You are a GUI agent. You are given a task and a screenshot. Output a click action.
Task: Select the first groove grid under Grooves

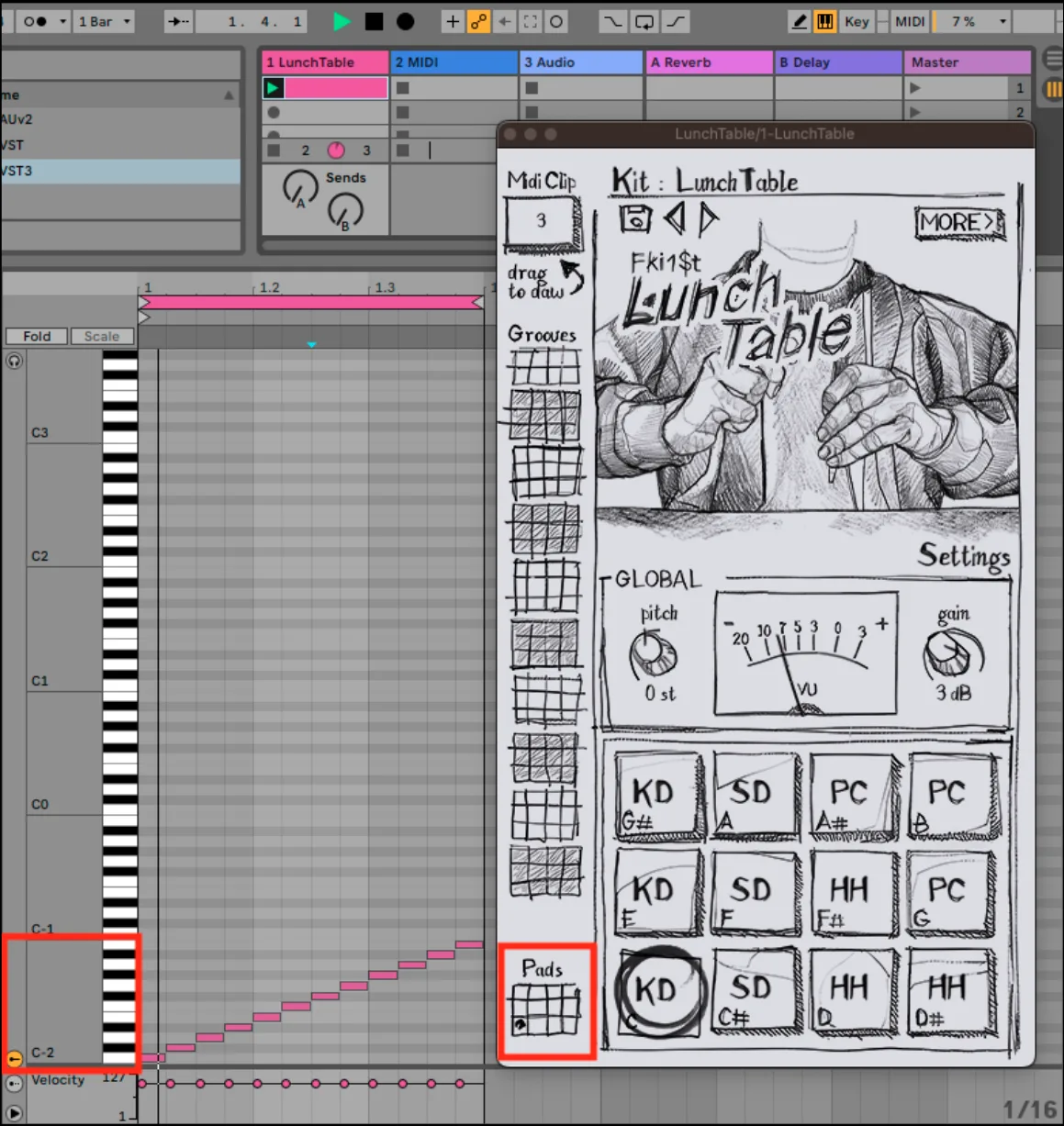tap(545, 367)
